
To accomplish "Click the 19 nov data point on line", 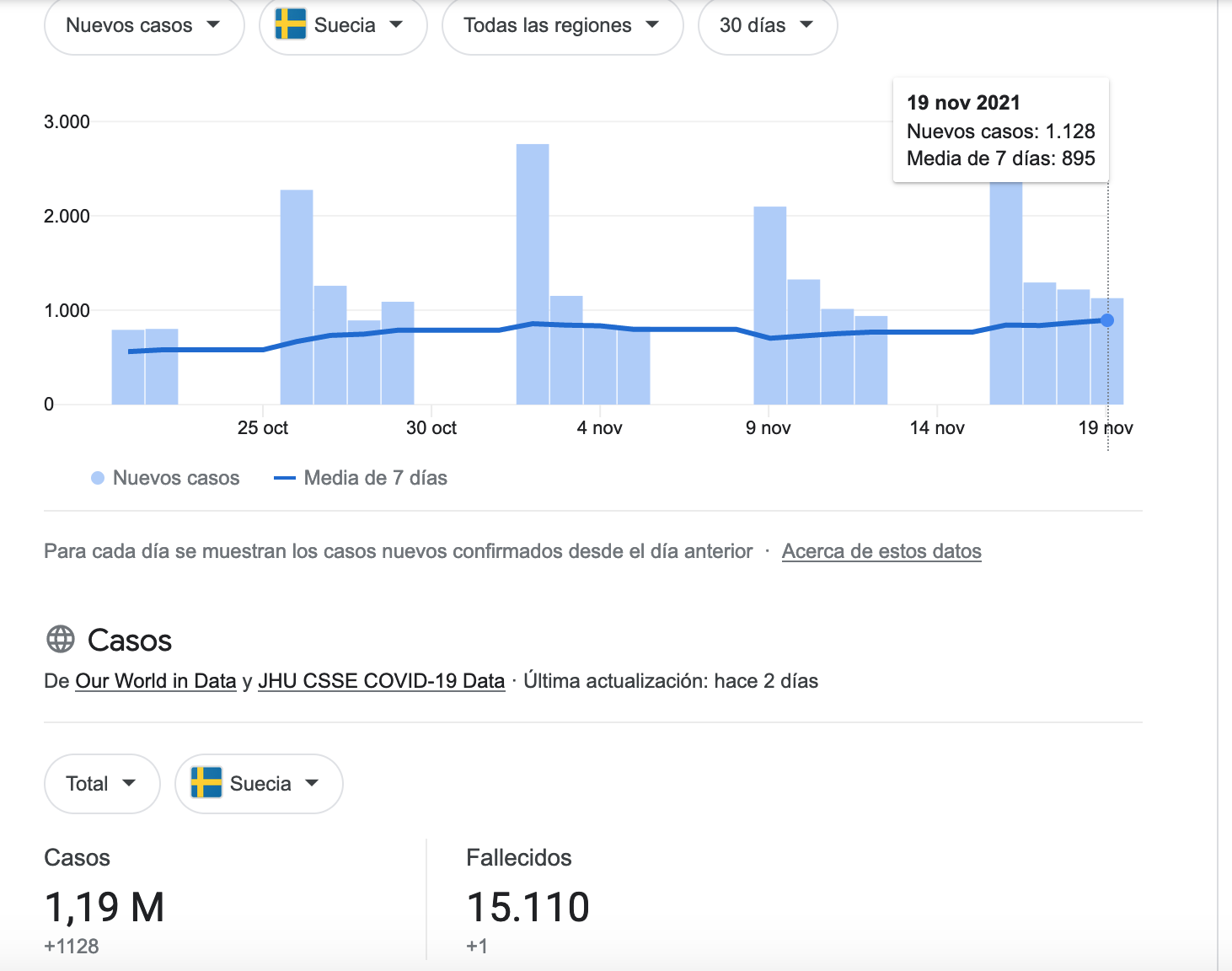I will [1107, 320].
